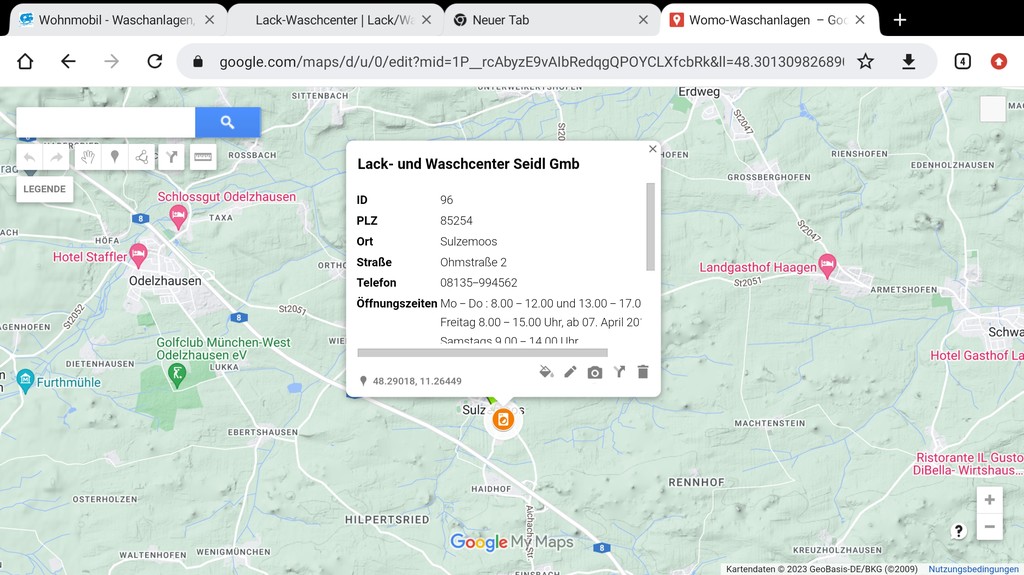Click the white square thumbnail top right of map
The height and width of the screenshot is (575, 1024).
point(993,108)
